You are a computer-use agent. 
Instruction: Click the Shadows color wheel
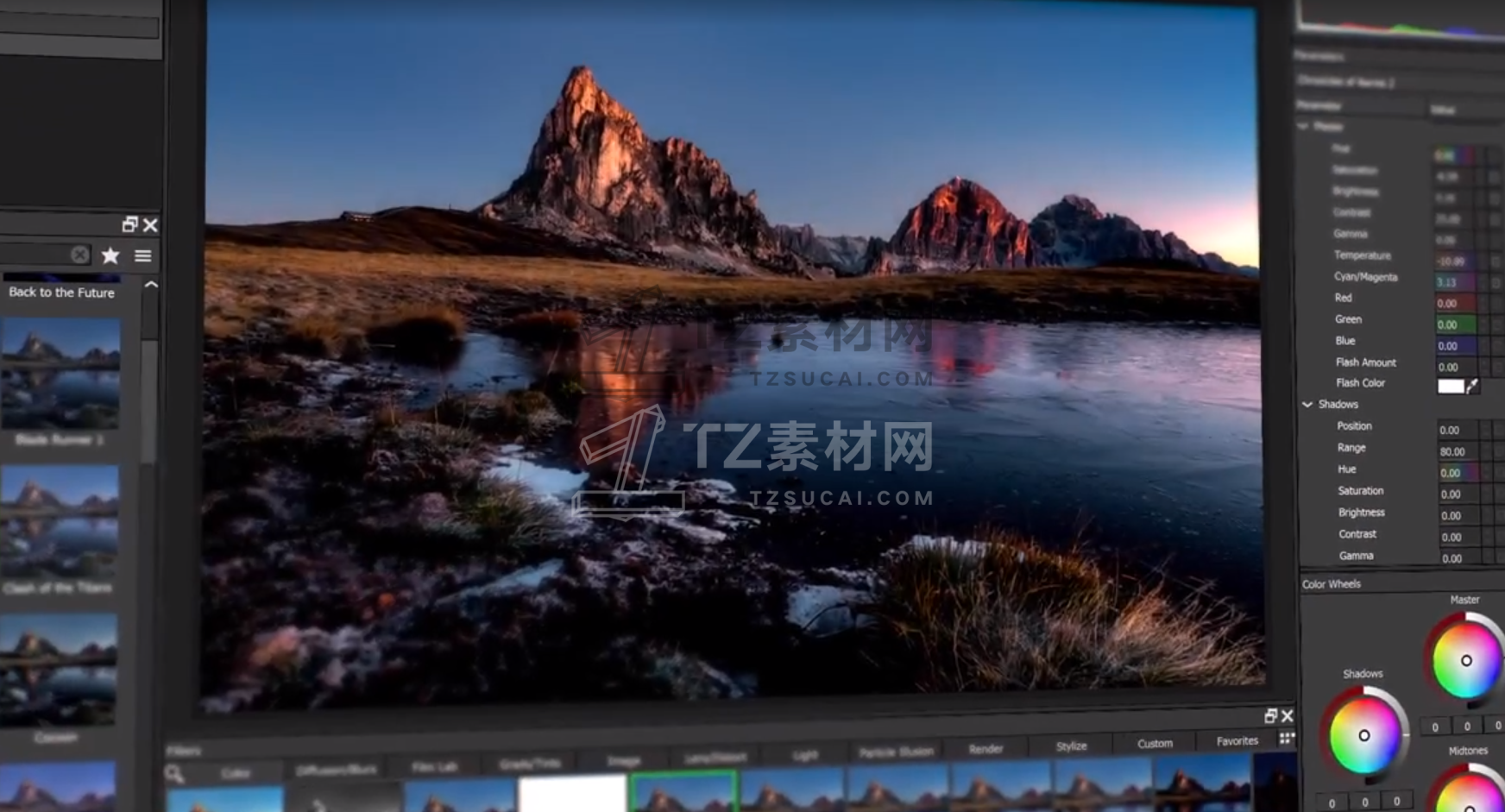click(1363, 735)
